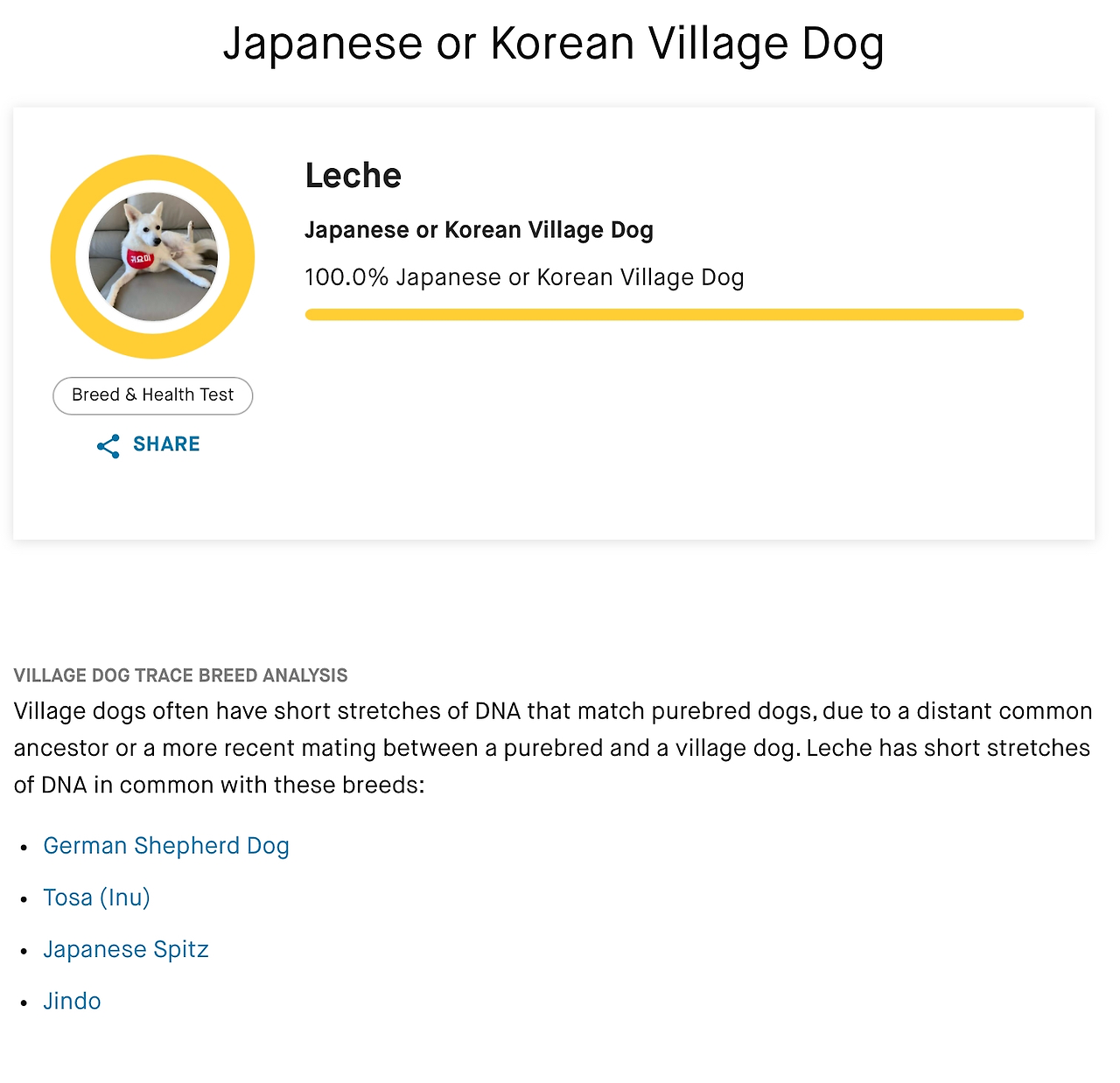Click the bullet point beside Jindo

pyautogui.click(x=24, y=1003)
